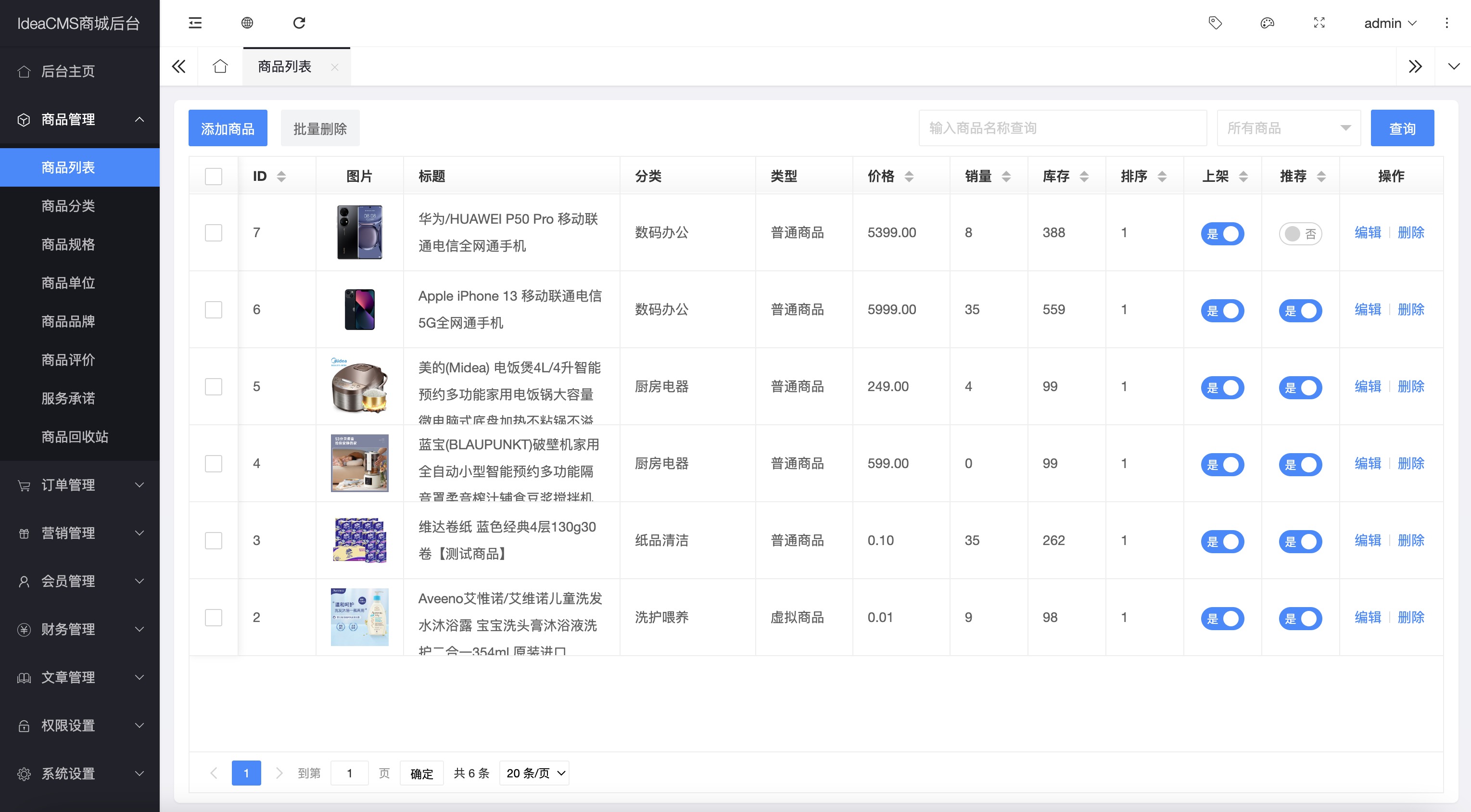
Task: Check the row checkbox for product ID 5
Action: coord(214,387)
